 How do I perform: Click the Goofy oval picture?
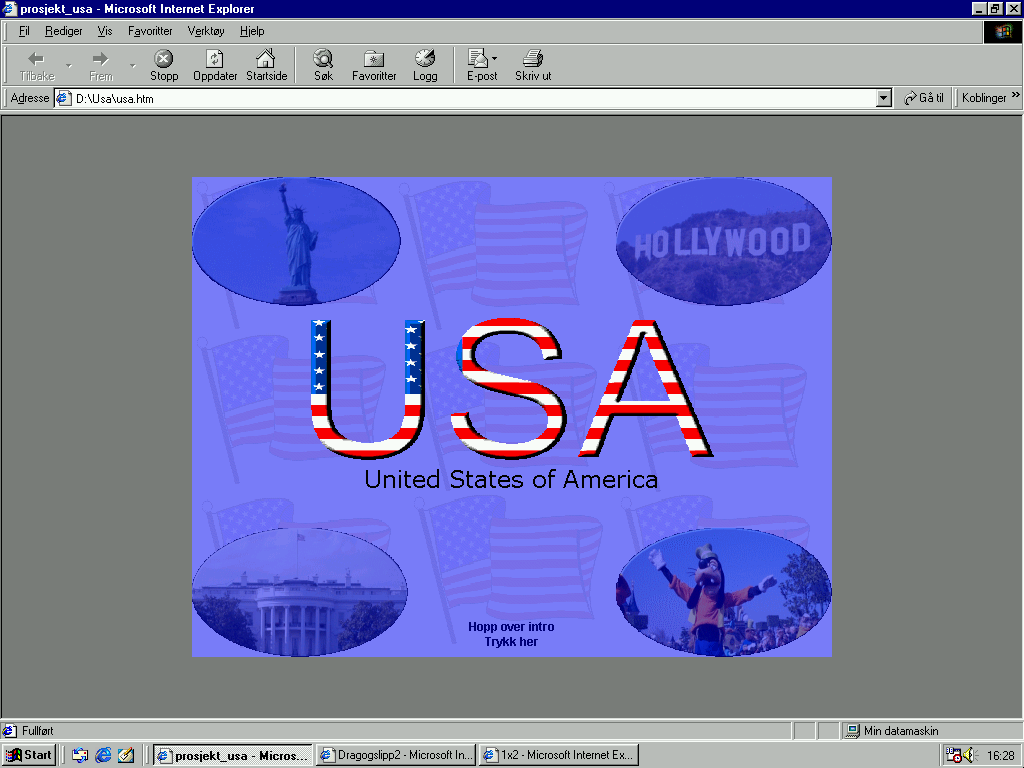724,592
